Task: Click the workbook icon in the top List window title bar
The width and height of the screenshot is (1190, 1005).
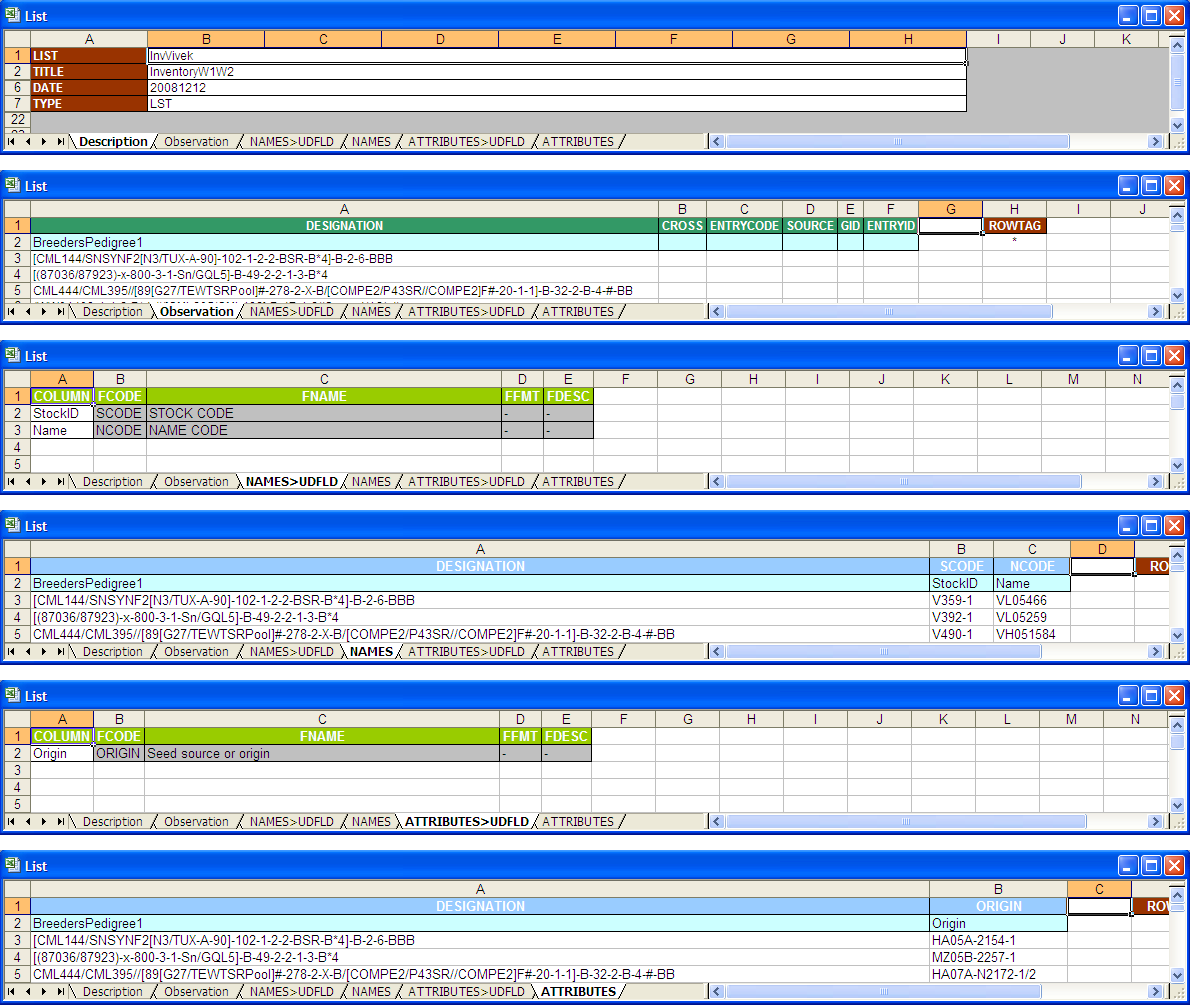Action: [x=13, y=15]
